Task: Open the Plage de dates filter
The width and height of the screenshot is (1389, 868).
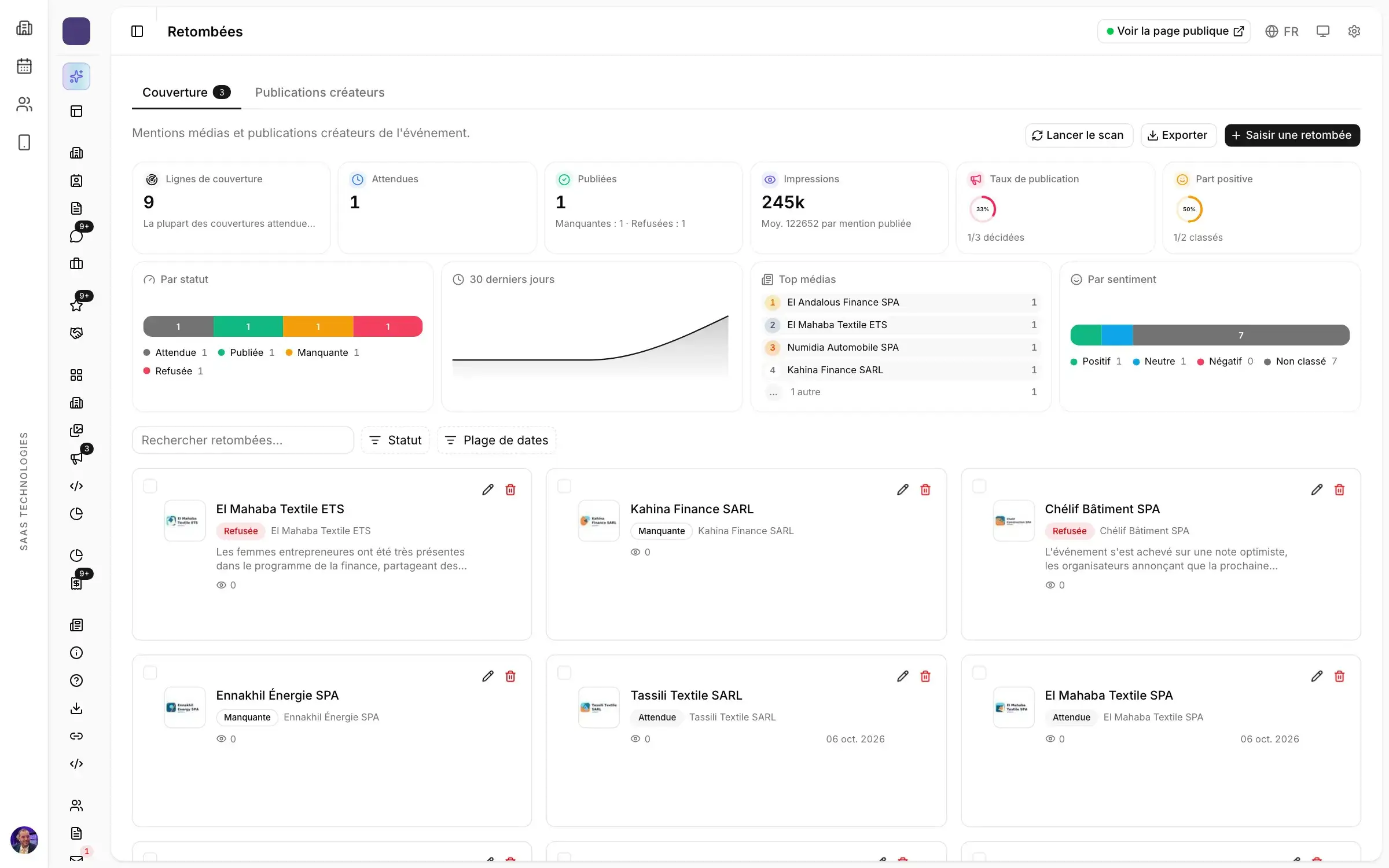Action: [497, 440]
